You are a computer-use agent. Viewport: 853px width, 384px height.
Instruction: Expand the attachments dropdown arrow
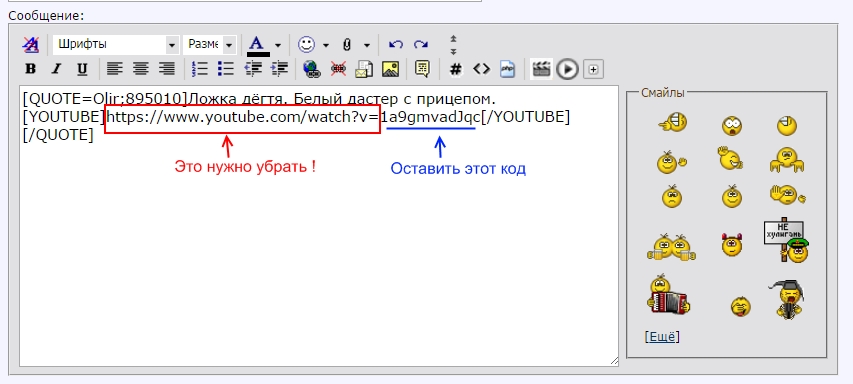[x=367, y=45]
